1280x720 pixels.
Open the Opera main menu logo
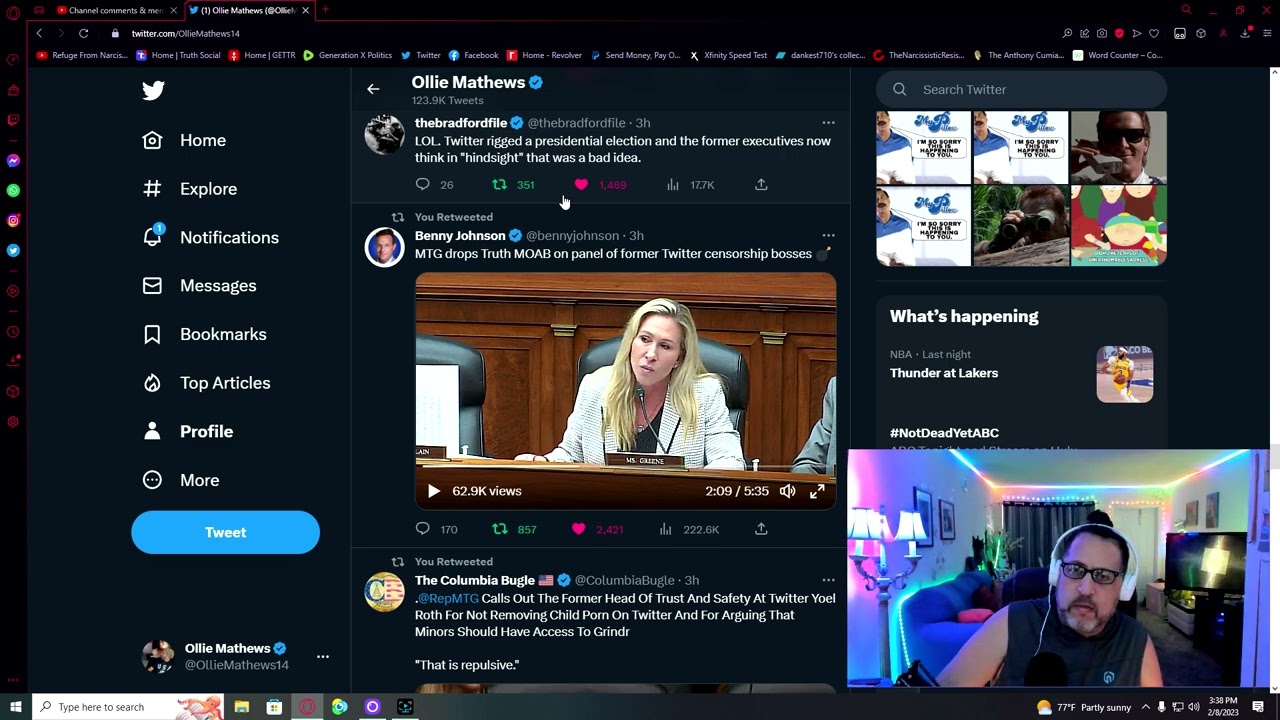click(13, 12)
